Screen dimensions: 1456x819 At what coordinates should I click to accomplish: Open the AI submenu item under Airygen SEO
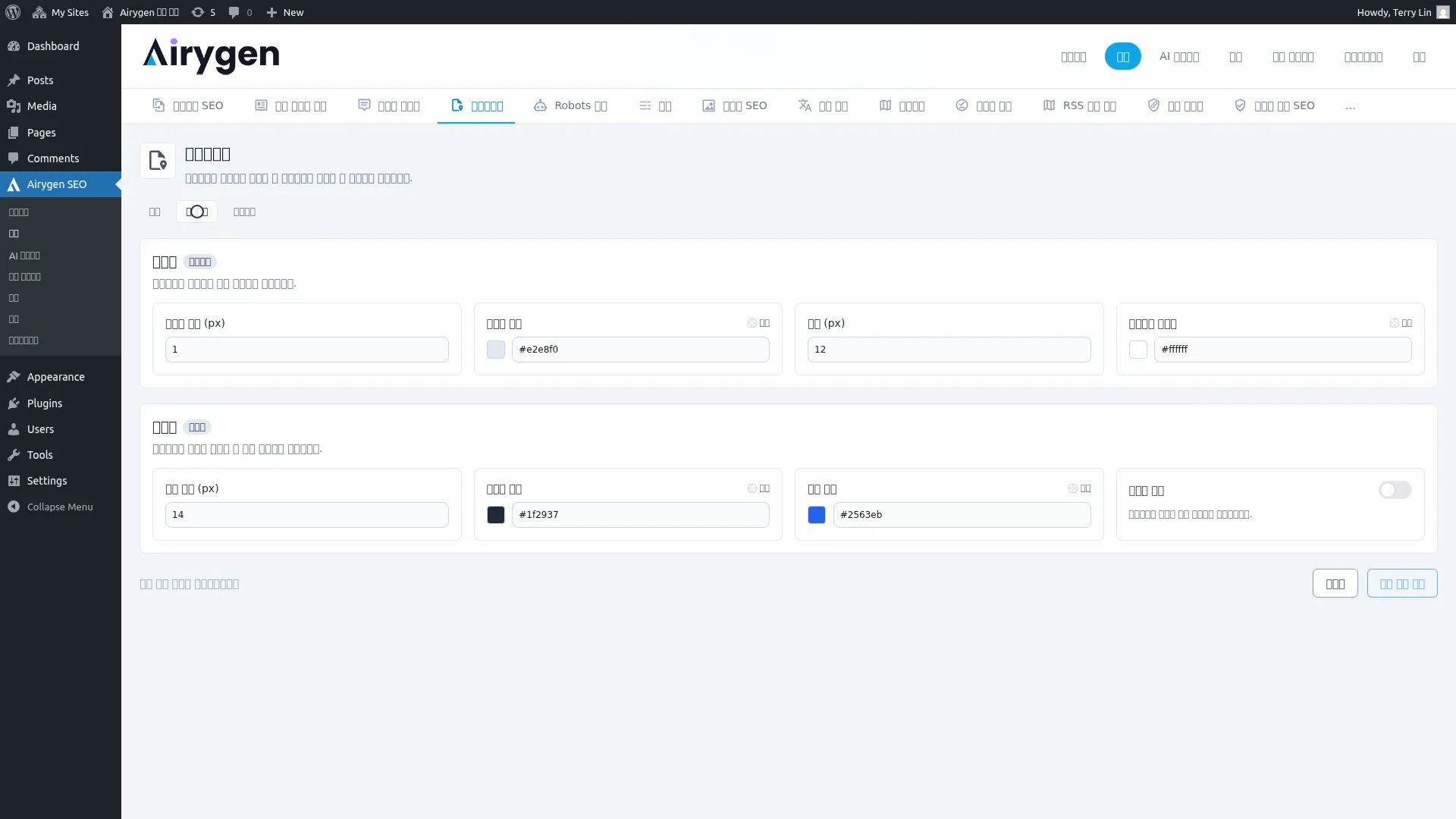click(x=24, y=256)
